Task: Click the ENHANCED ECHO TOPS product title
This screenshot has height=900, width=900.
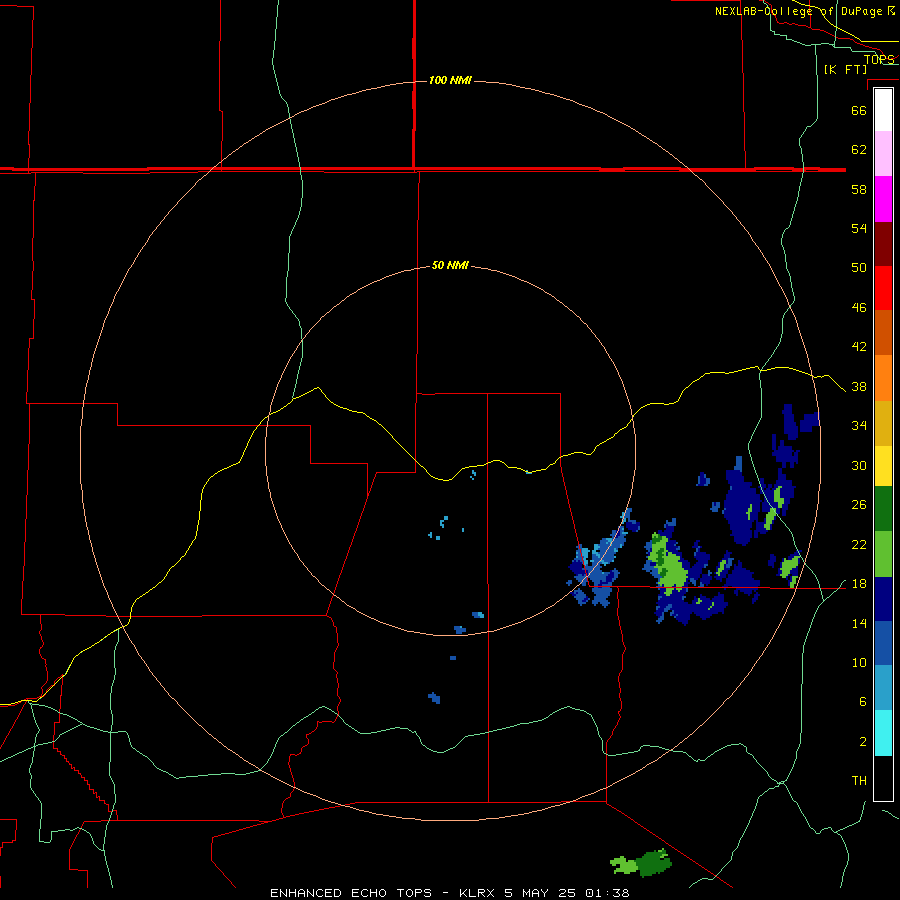Action: point(351,893)
